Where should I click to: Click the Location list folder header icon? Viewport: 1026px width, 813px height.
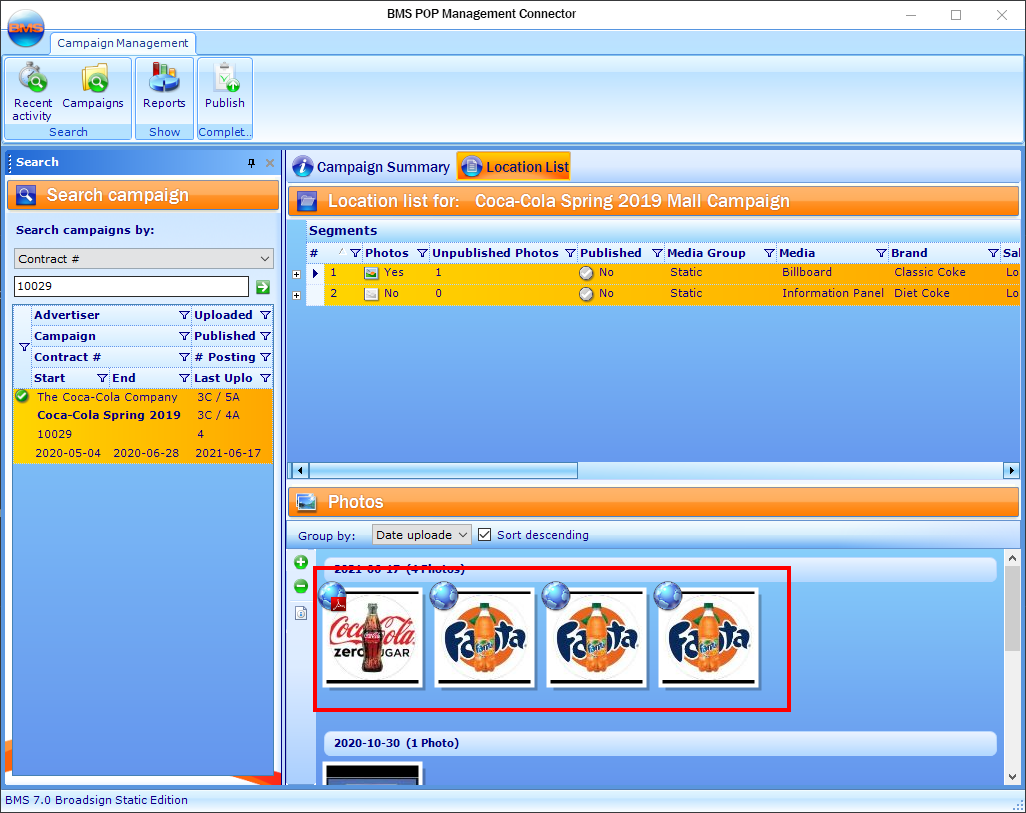(306, 201)
